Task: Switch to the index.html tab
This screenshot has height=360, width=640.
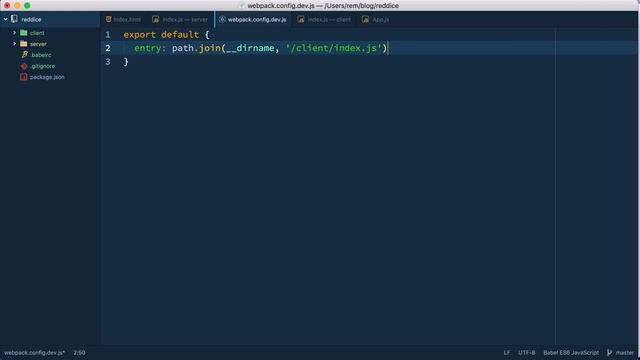Action: click(123, 19)
